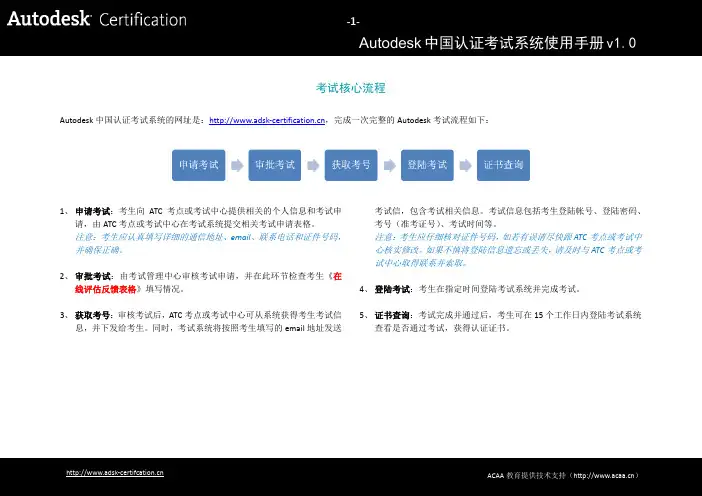Click the 考试核心流程 section heading
This screenshot has width=702, height=496.
click(x=351, y=89)
